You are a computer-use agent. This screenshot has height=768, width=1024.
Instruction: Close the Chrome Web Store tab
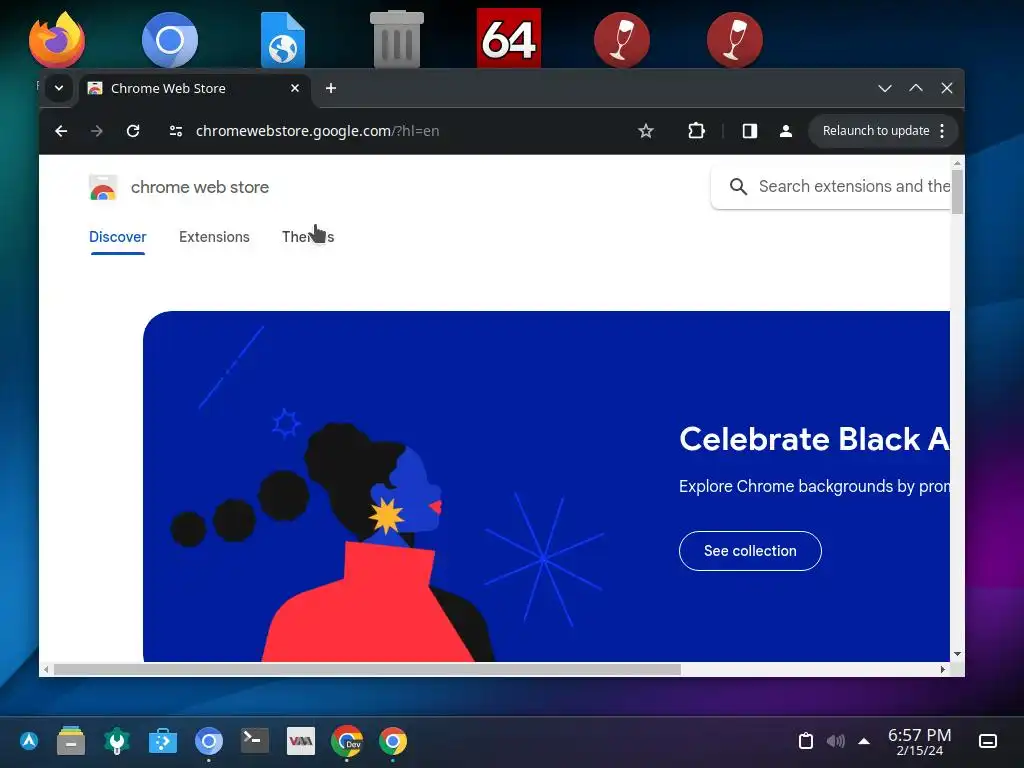(x=295, y=88)
